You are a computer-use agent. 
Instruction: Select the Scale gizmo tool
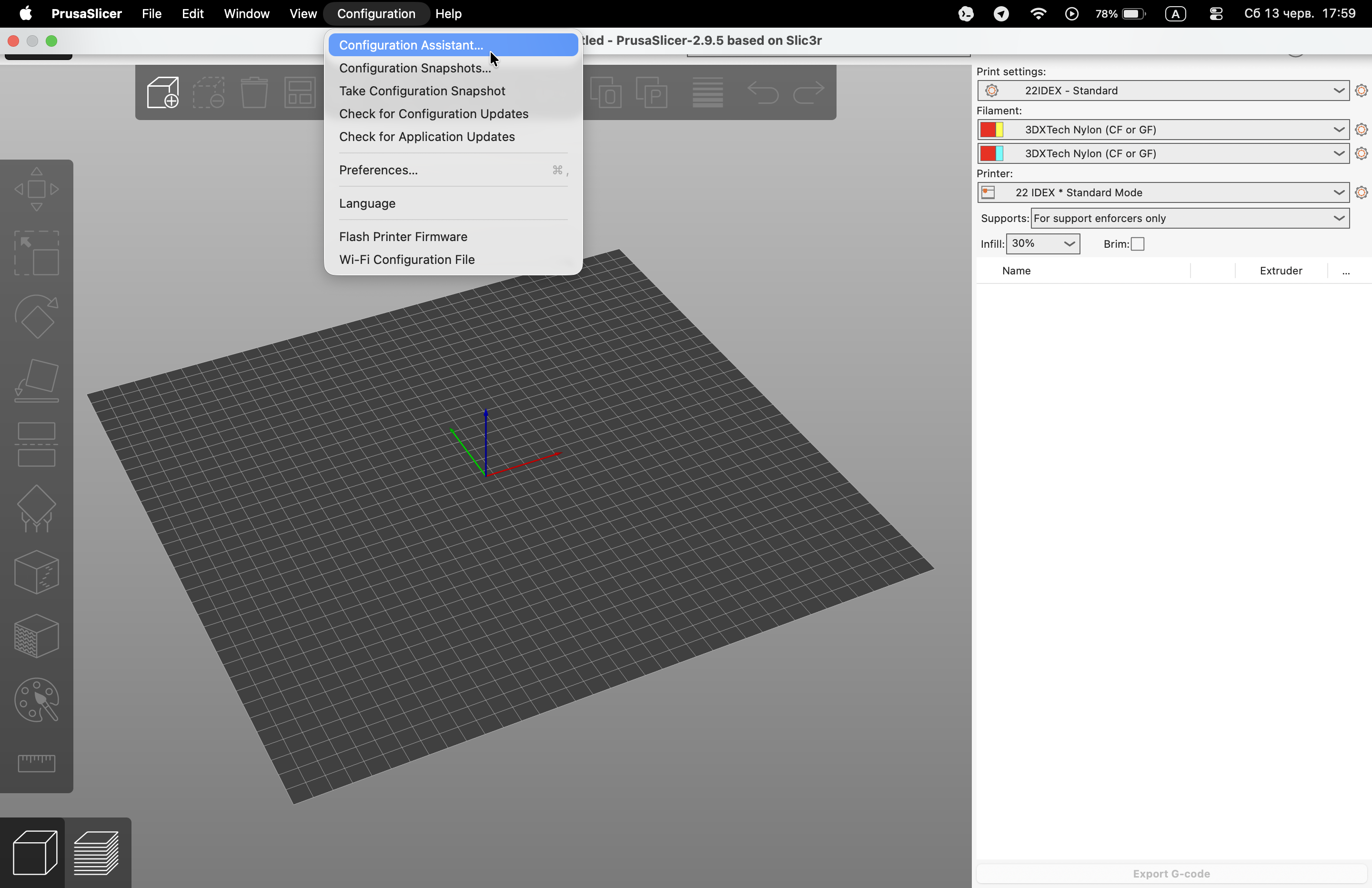tap(36, 253)
